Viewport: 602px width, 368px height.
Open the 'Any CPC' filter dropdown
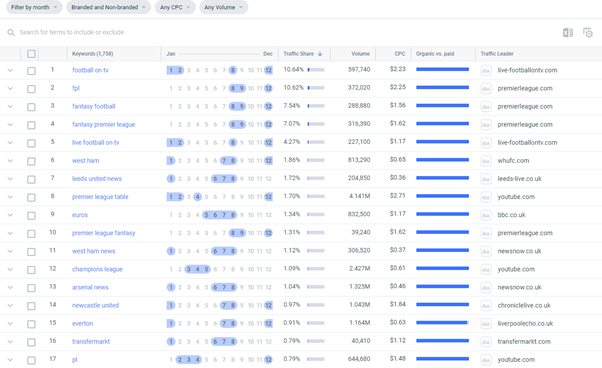click(x=175, y=7)
